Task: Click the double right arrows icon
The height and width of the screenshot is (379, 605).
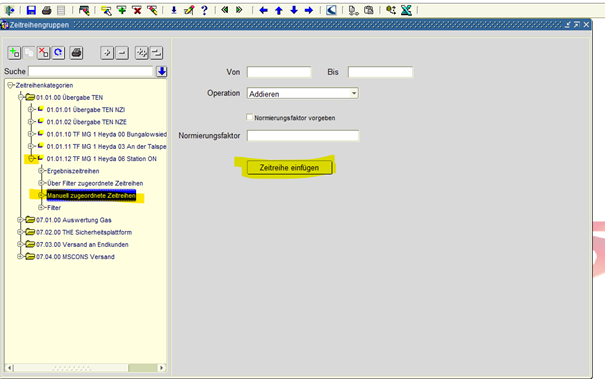Action: point(239,10)
